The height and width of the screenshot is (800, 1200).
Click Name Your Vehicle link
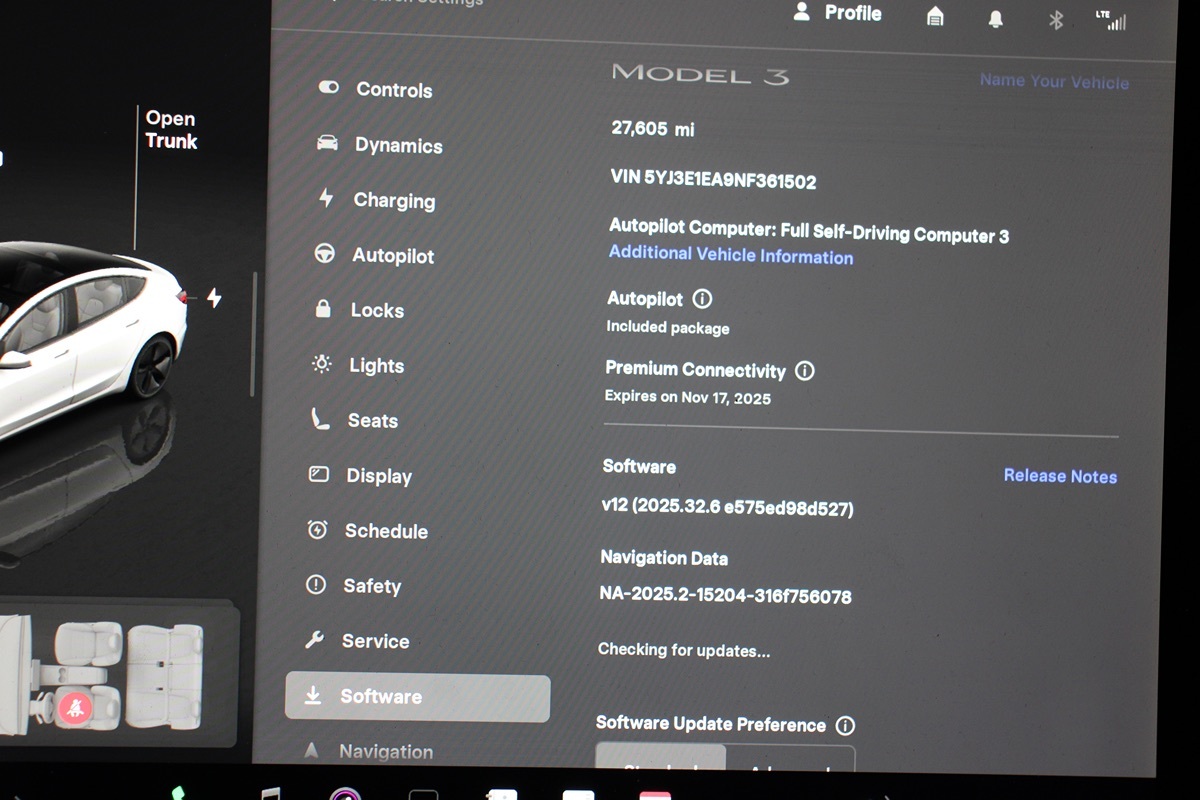pos(1054,82)
